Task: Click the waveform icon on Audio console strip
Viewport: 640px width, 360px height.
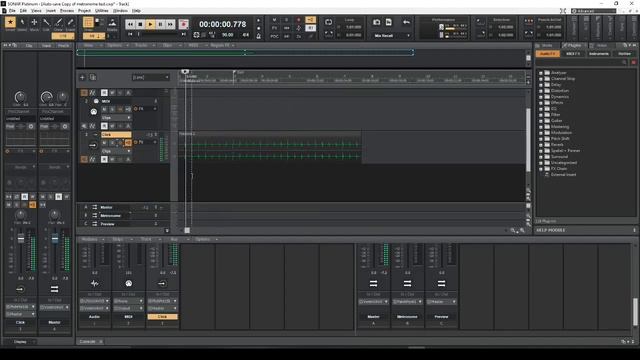Action: [95, 283]
